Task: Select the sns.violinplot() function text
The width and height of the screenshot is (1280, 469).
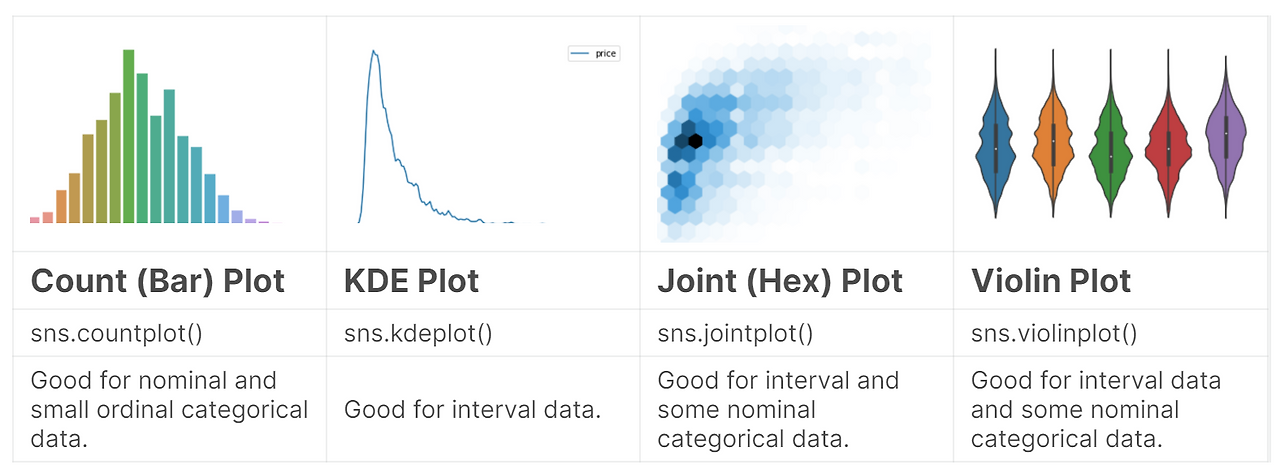Action: 1054,333
